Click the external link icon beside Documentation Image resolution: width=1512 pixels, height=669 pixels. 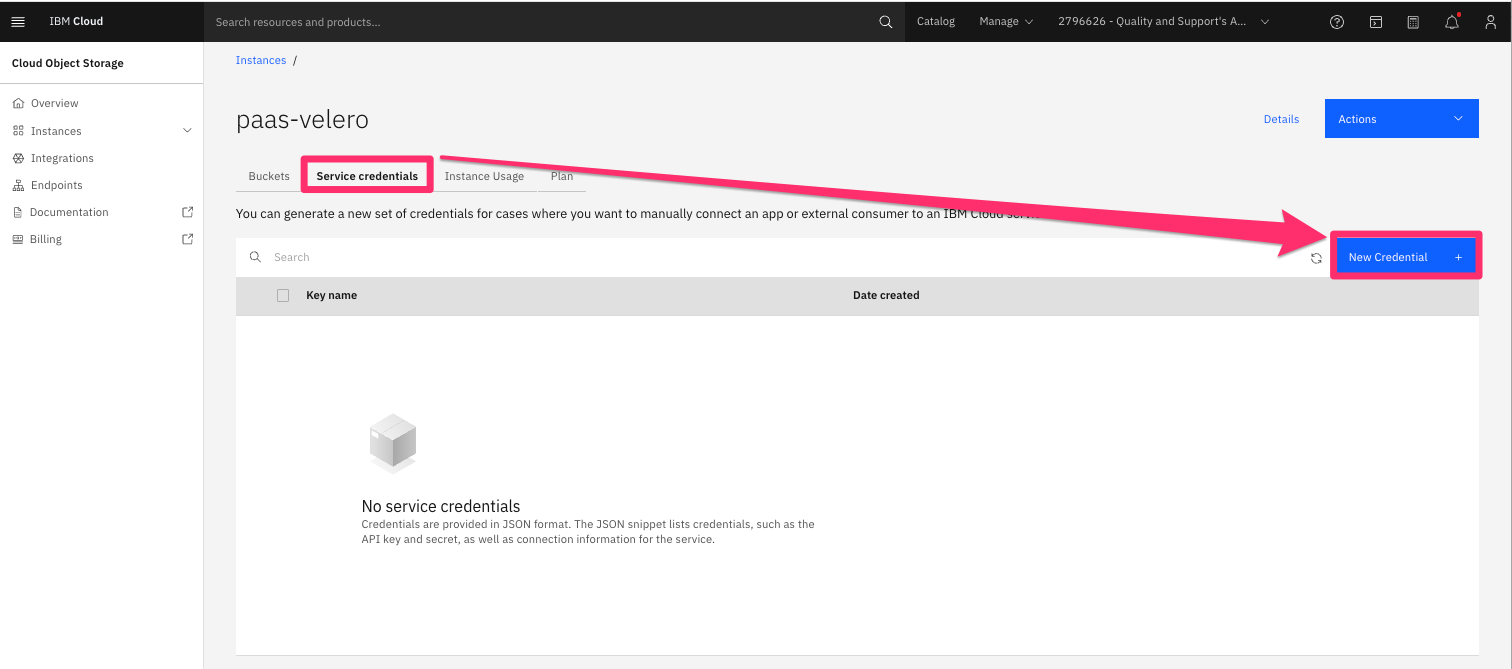coord(187,212)
